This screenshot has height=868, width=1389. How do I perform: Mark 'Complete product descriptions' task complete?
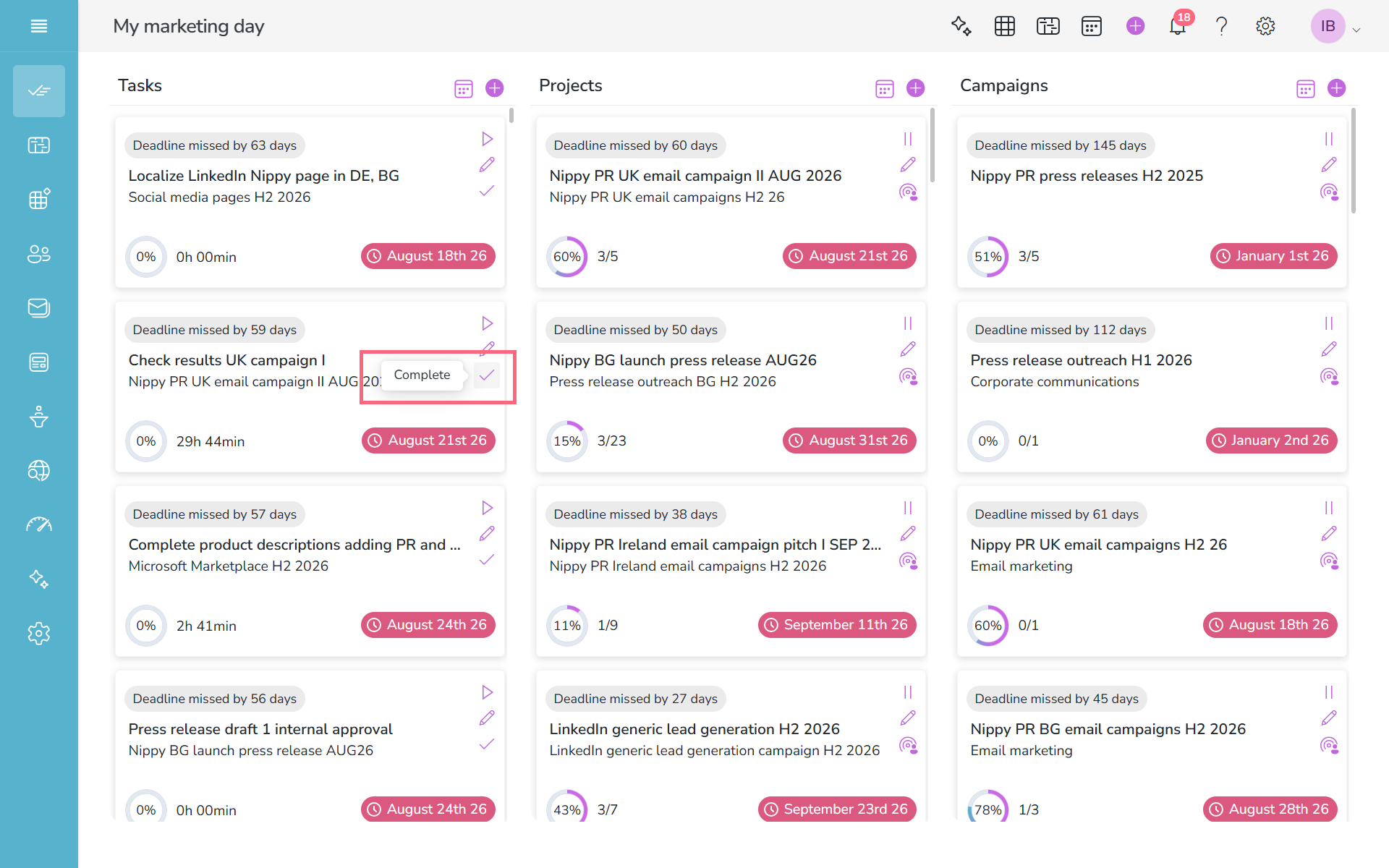[x=487, y=560]
